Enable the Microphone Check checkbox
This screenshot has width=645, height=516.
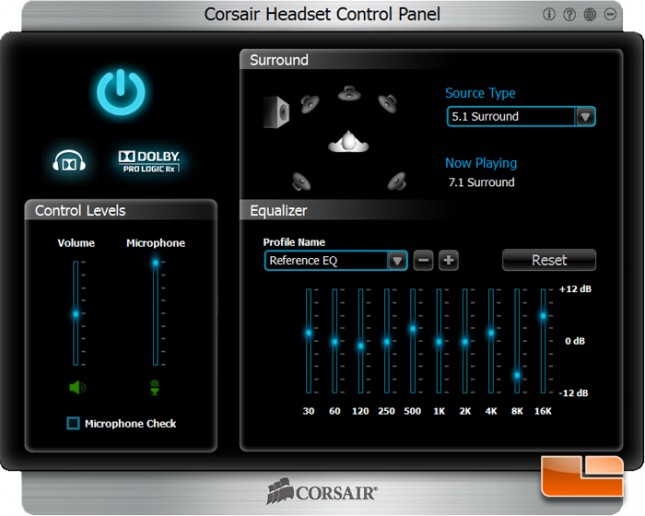[73, 423]
